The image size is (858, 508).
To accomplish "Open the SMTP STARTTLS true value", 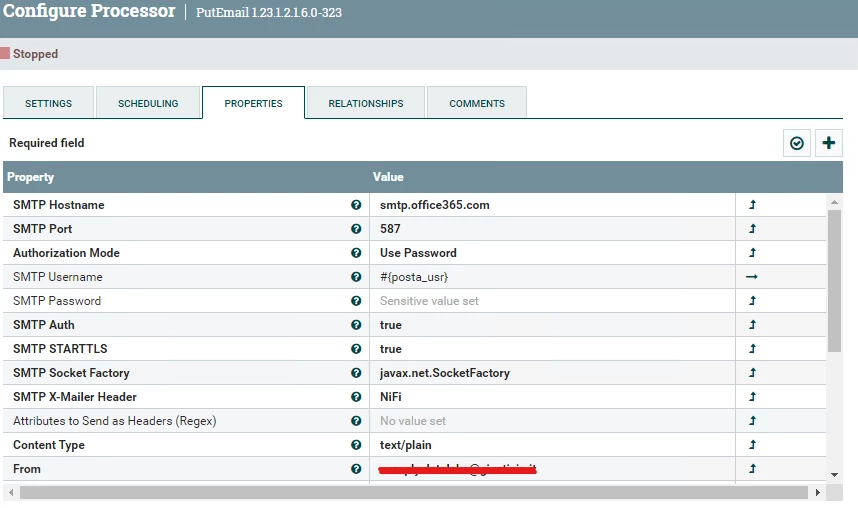I will point(552,349).
